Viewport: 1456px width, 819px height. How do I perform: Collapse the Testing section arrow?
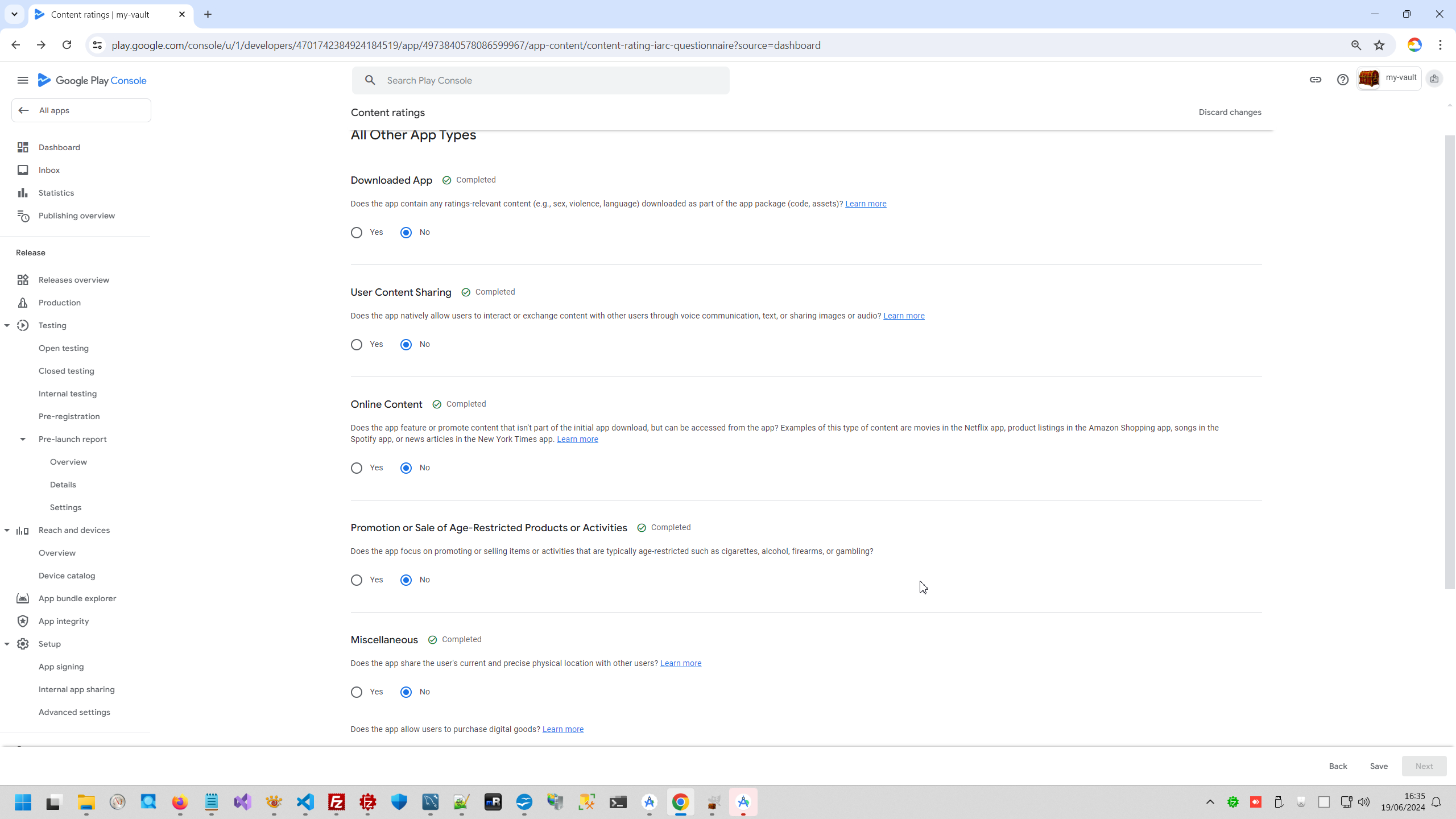pos(7,325)
